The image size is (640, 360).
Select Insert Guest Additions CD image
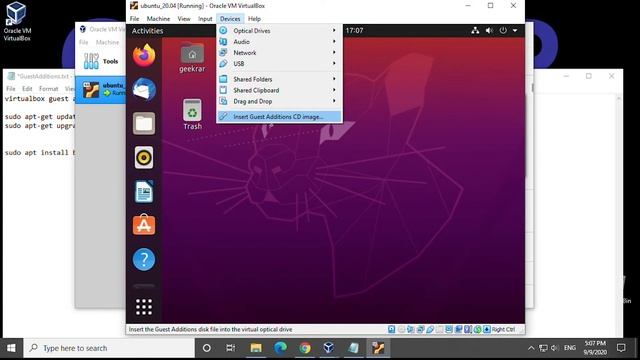click(x=279, y=117)
